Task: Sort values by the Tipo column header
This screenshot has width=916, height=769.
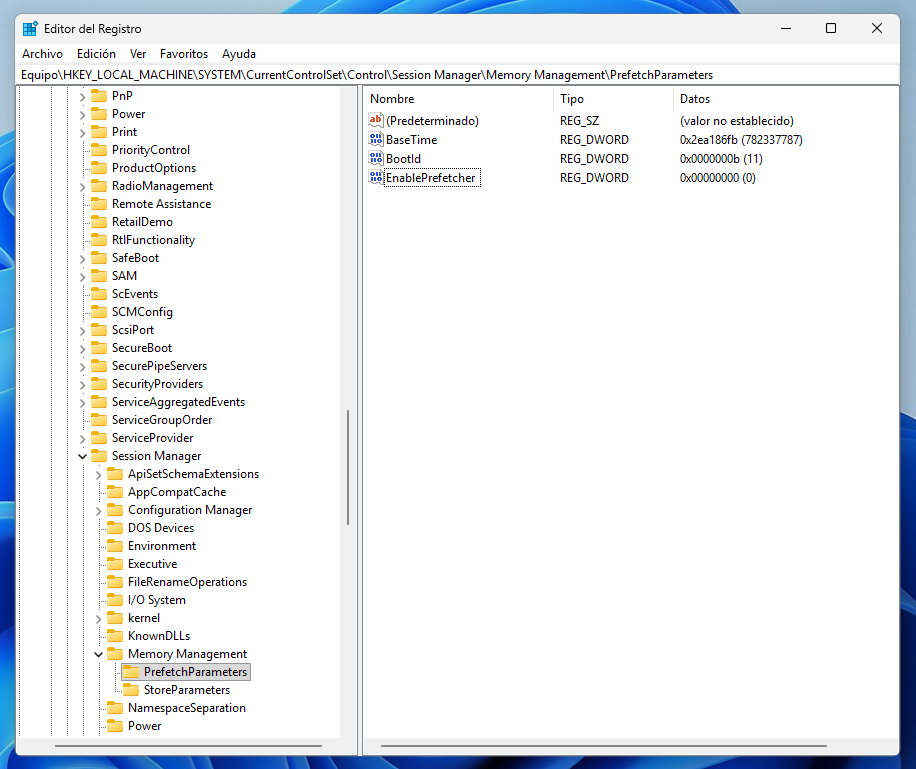Action: (x=613, y=99)
